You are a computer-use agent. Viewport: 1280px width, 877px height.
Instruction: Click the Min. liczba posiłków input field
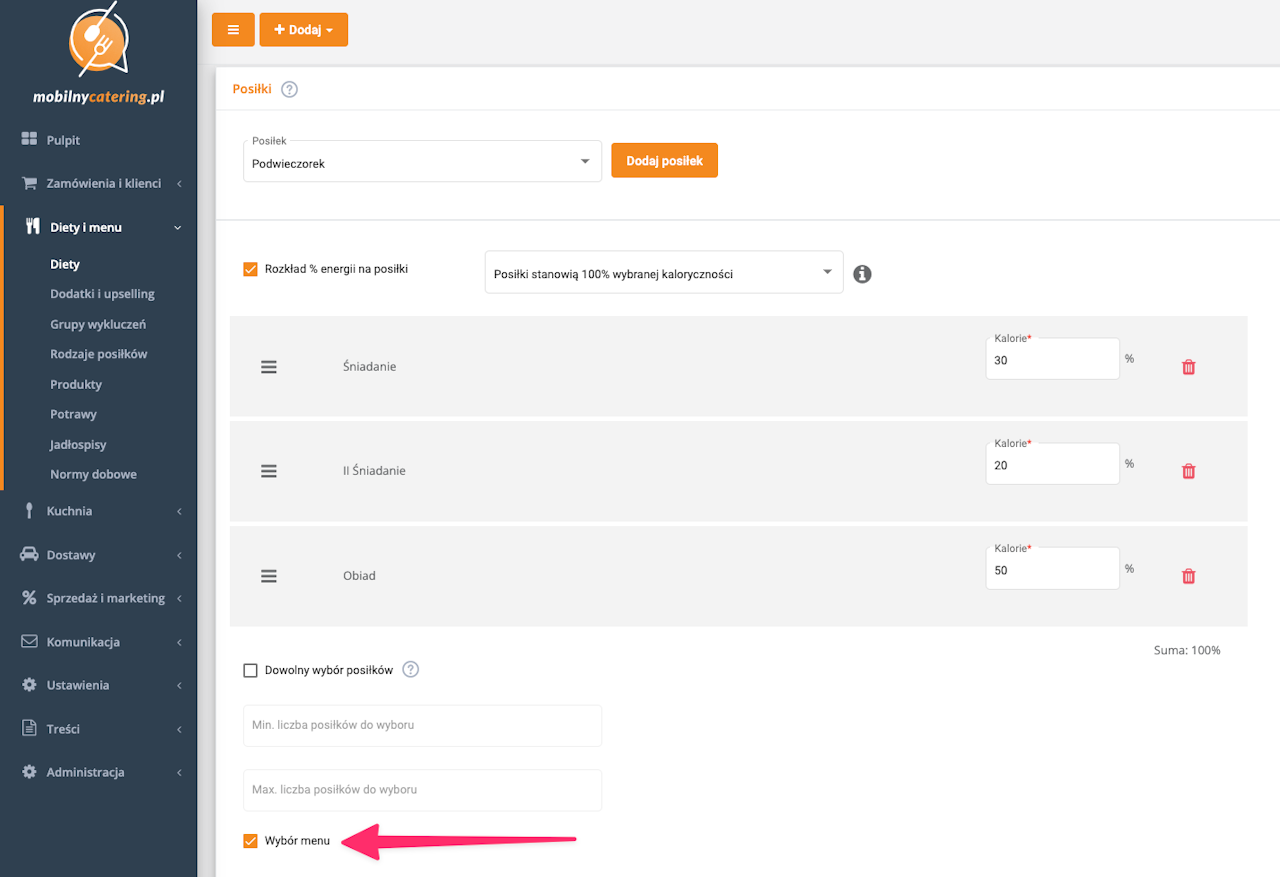click(x=422, y=725)
